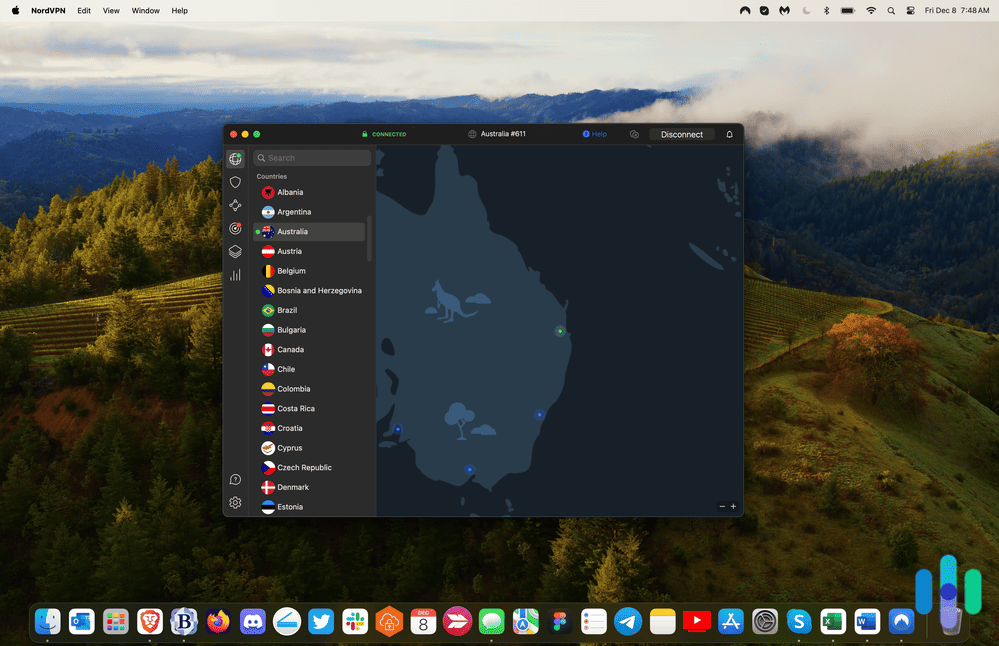999x646 pixels.
Task: View Specialty servers via the layers icon
Action: 235,251
